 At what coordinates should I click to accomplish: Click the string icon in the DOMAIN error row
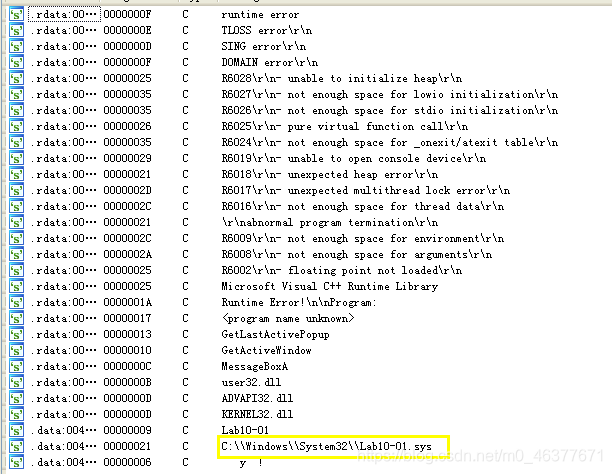tap(16, 63)
